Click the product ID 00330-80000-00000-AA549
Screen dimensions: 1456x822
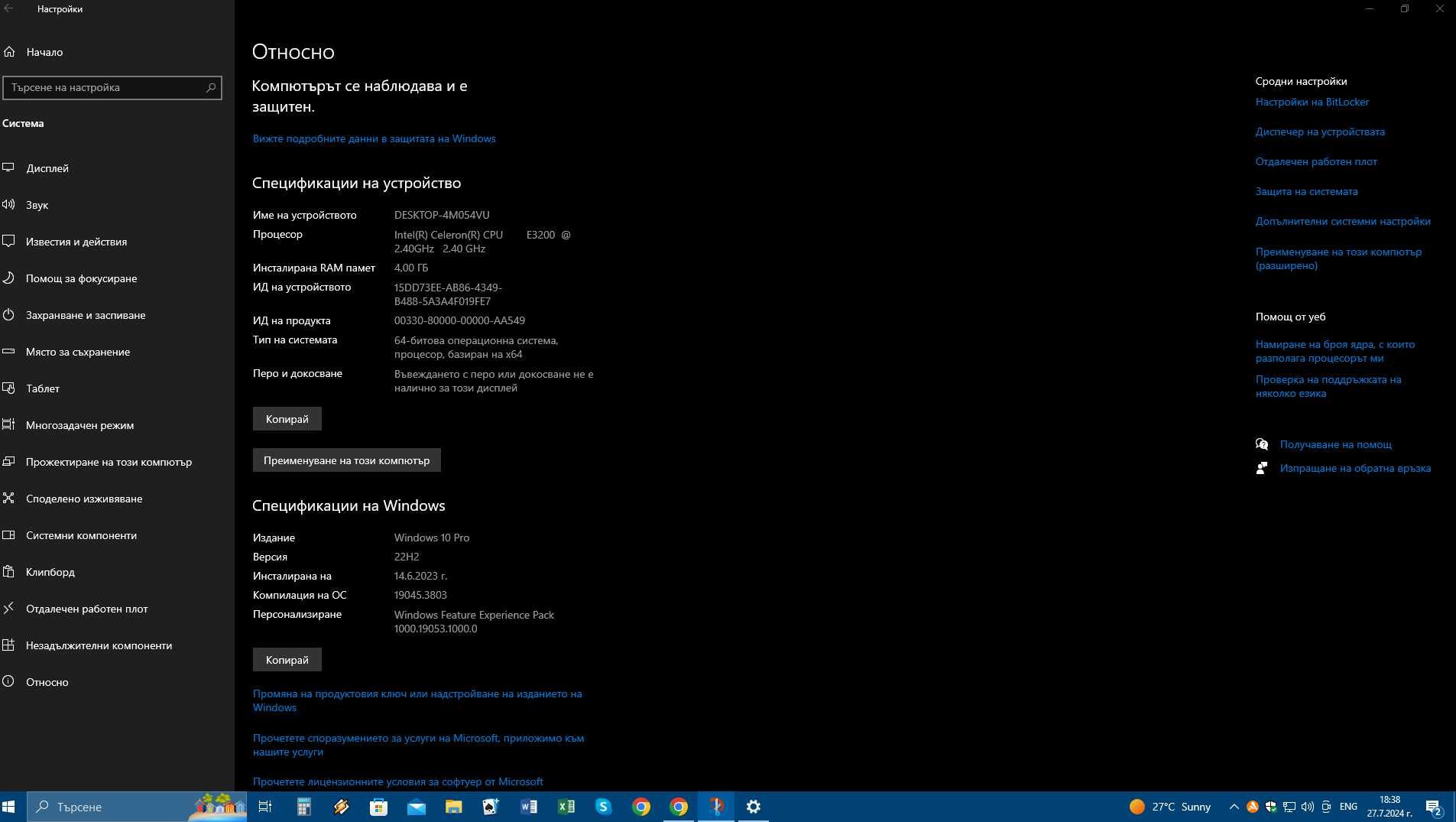459,320
